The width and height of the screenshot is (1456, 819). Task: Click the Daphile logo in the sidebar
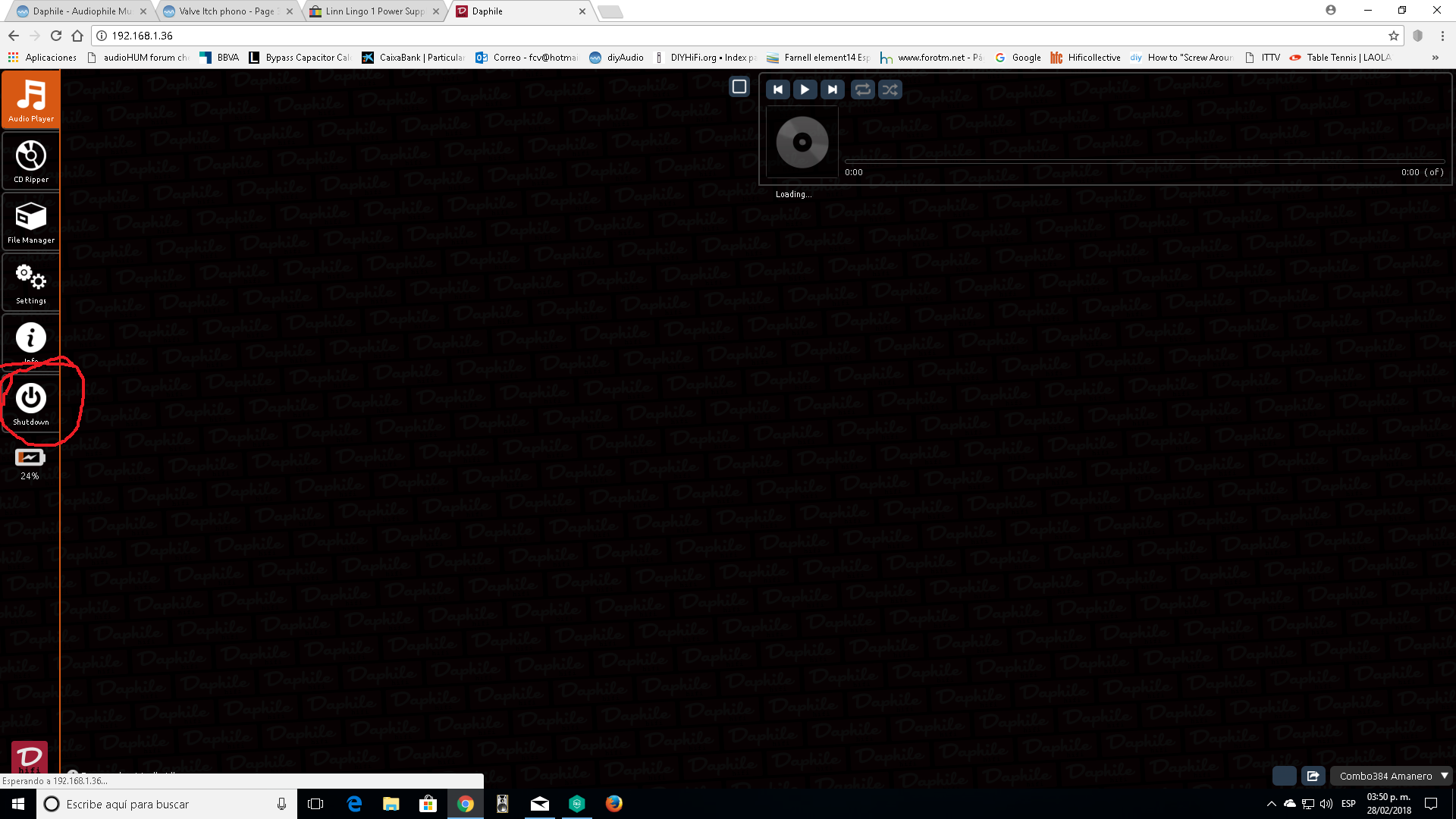[x=30, y=757]
